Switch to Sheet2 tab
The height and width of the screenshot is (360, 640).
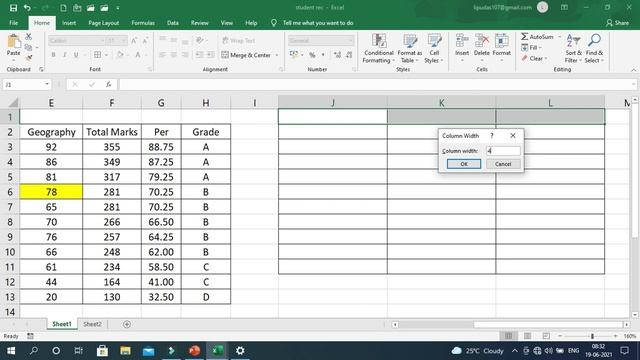(x=92, y=324)
